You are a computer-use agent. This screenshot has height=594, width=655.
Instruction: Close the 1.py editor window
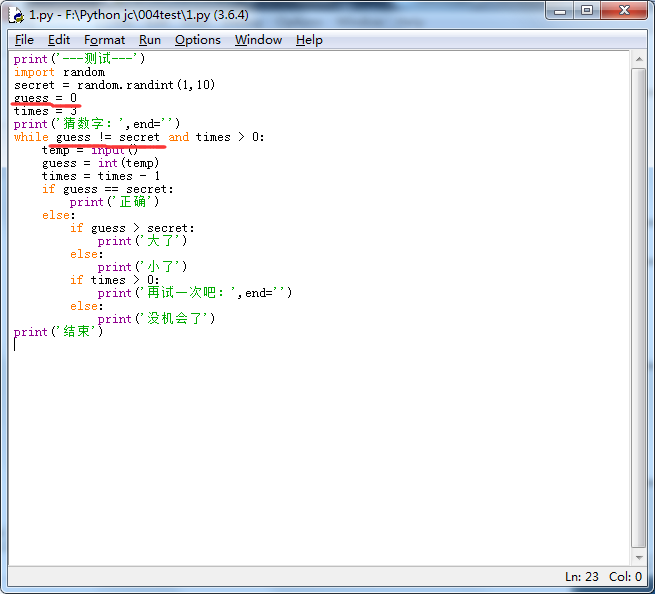pyautogui.click(x=624, y=11)
